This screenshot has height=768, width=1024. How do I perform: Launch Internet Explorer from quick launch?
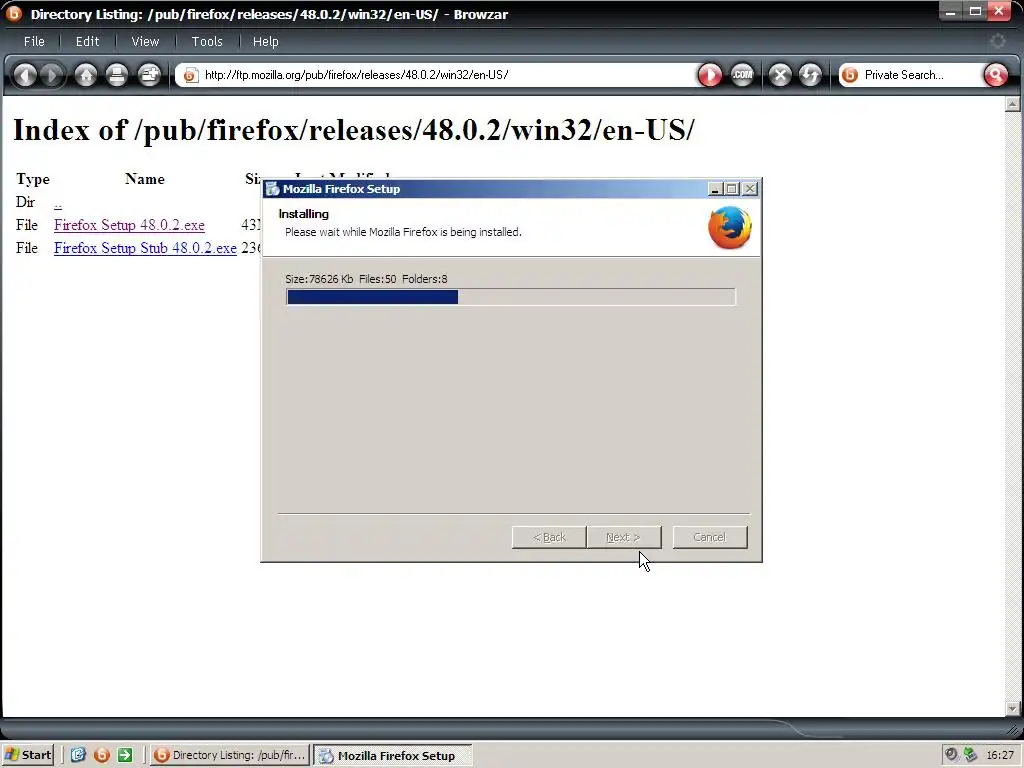pos(78,755)
